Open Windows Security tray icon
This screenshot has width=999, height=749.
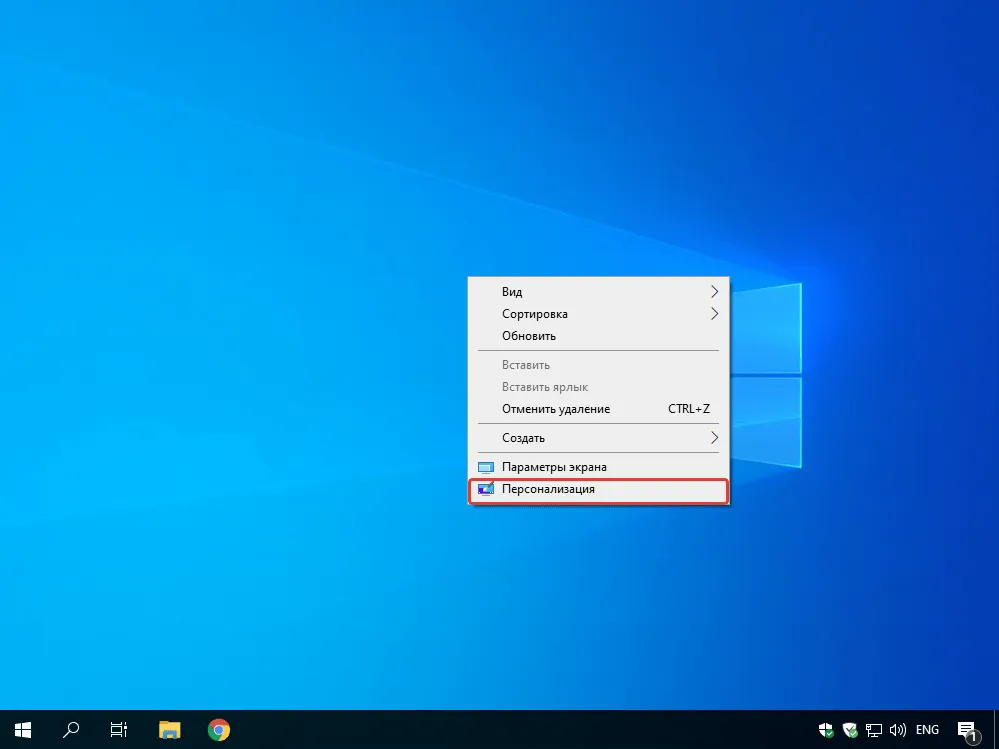tap(826, 730)
